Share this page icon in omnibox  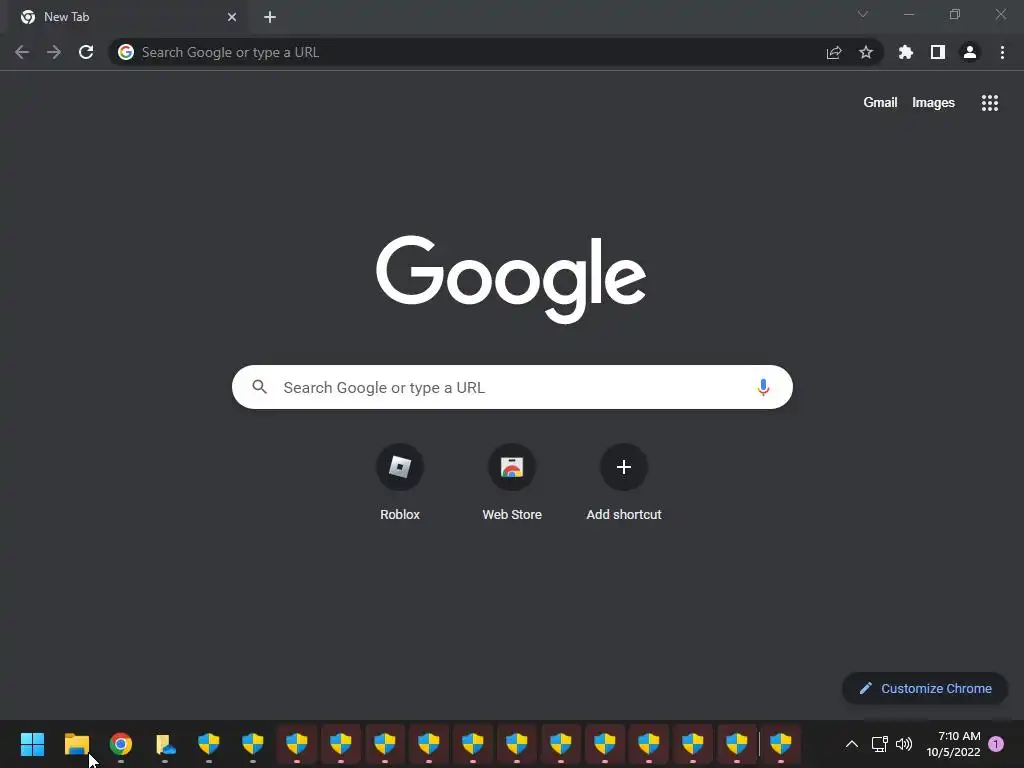pyautogui.click(x=834, y=52)
